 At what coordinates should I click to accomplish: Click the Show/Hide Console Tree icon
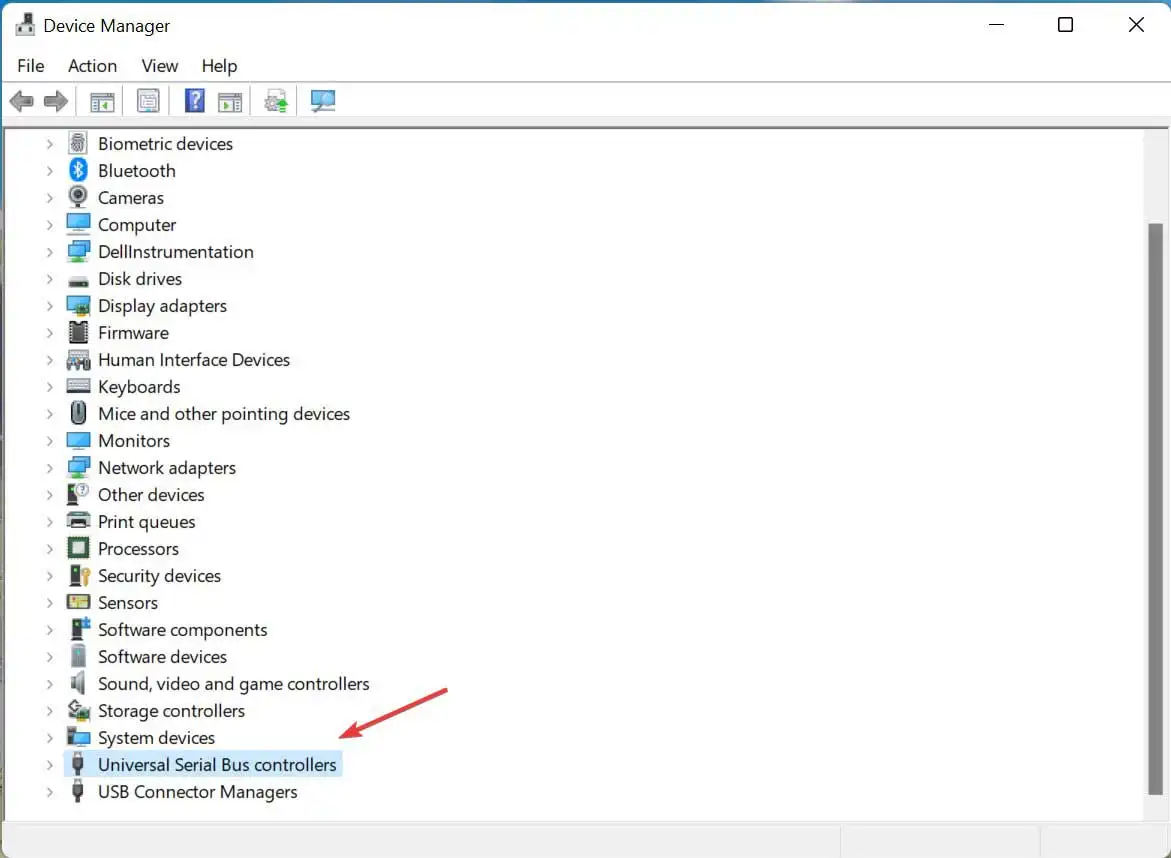pyautogui.click(x=102, y=101)
